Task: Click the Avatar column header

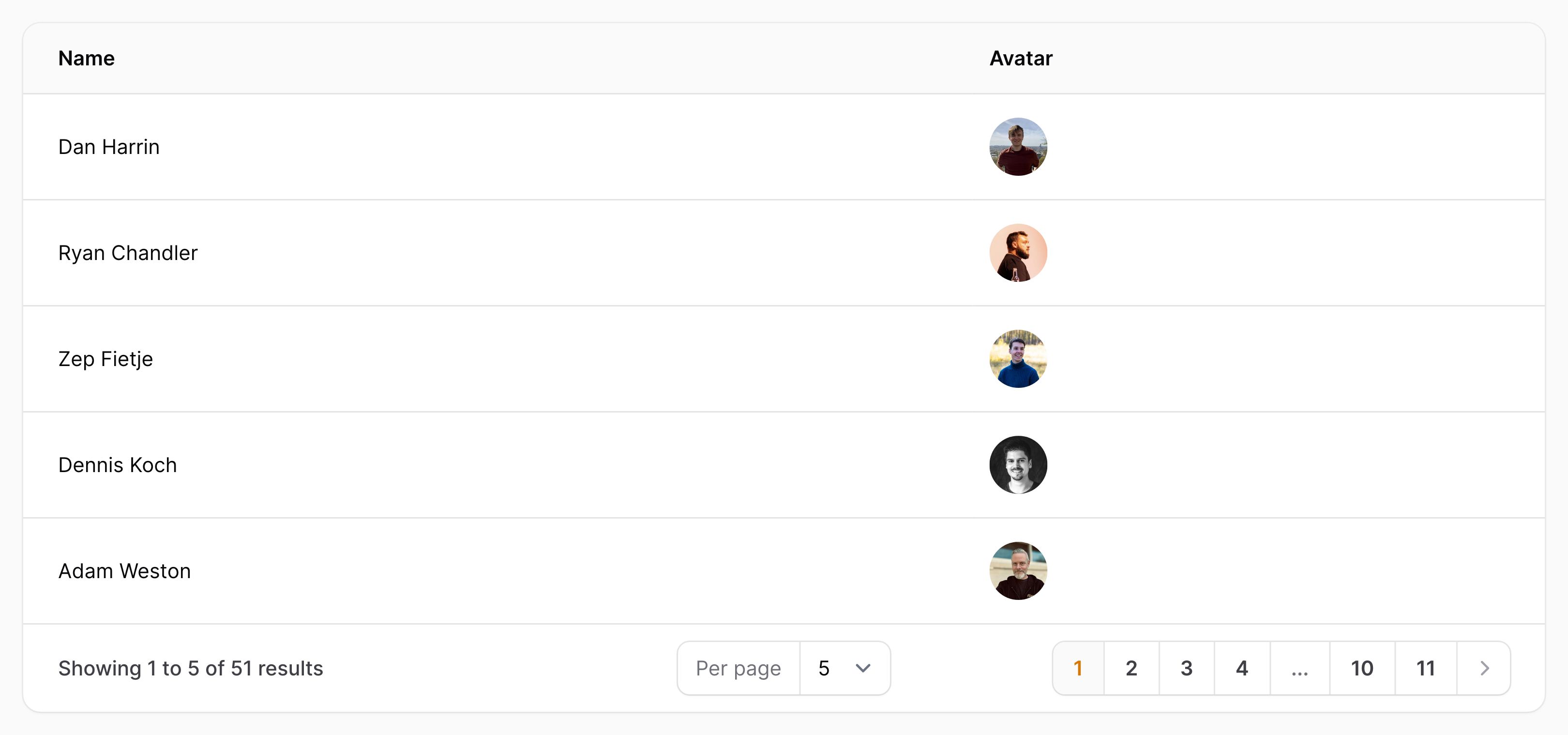Action: coord(1021,59)
